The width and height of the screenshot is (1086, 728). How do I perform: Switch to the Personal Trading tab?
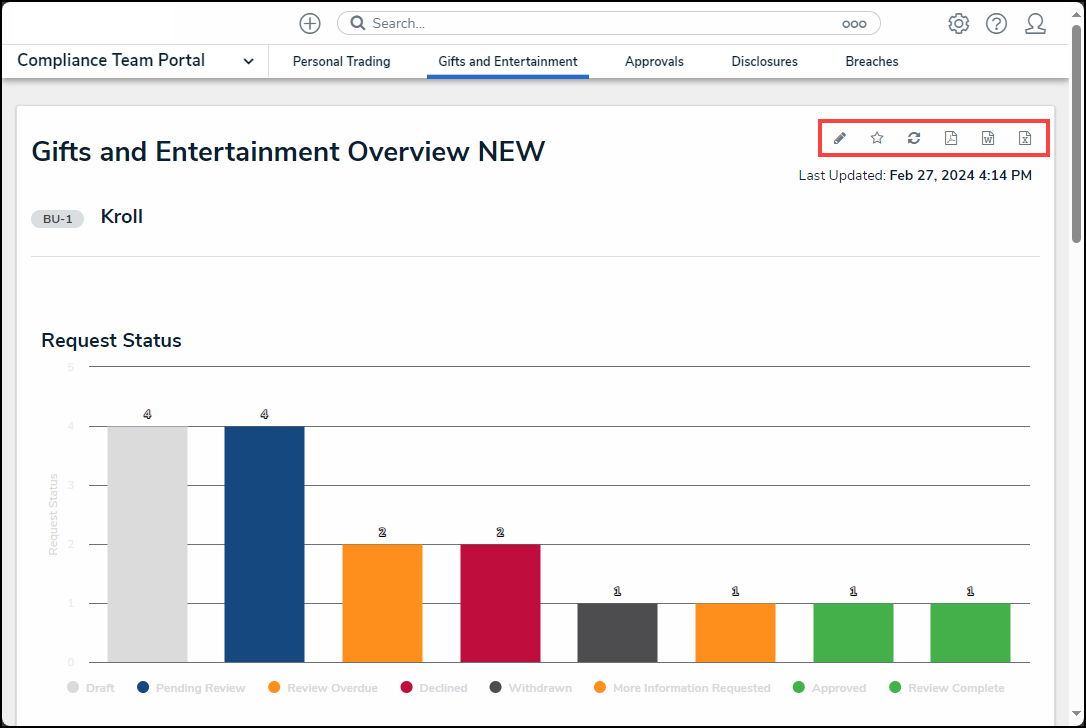point(341,61)
